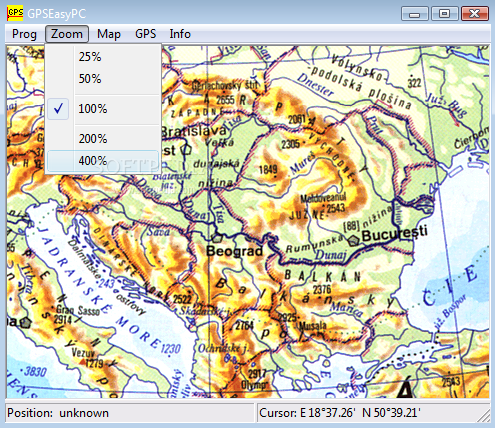The width and height of the screenshot is (495, 428).
Task: Click the București label on the map
Action: pyautogui.click(x=394, y=233)
